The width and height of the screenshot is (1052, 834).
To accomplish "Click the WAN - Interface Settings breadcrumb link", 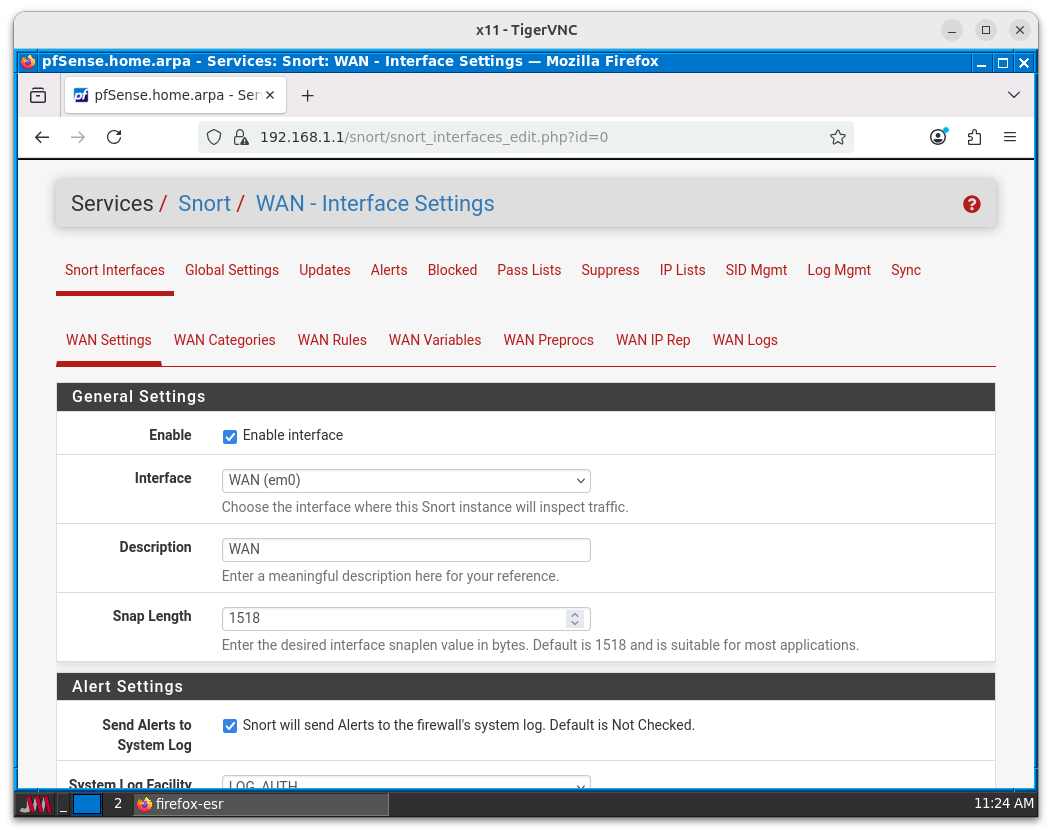I will point(375,204).
